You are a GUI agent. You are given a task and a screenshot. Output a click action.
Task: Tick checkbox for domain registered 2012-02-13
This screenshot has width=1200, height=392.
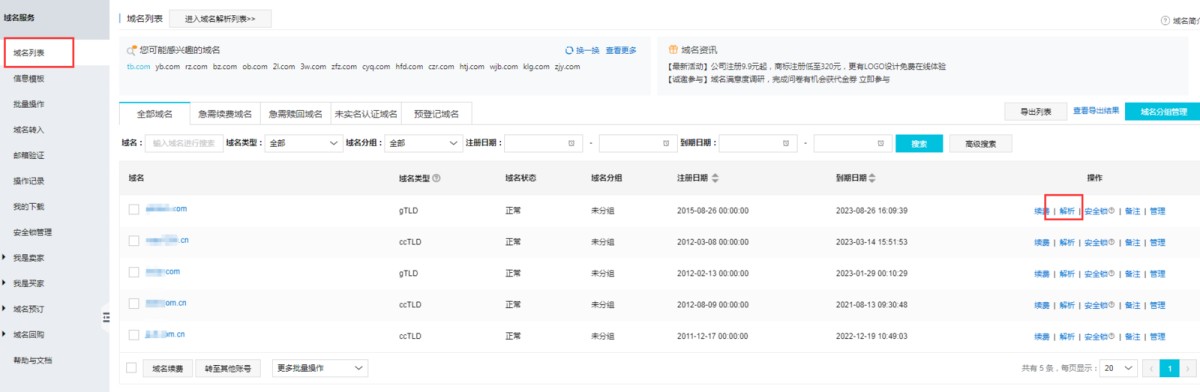[134, 272]
